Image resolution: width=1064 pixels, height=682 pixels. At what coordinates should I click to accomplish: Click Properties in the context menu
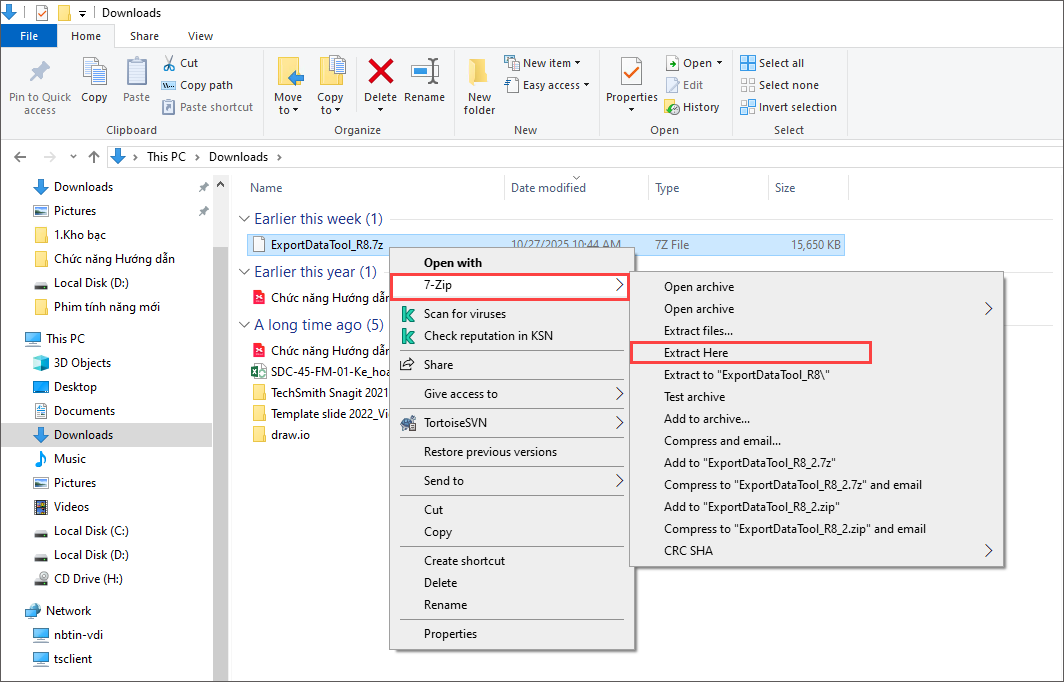450,634
